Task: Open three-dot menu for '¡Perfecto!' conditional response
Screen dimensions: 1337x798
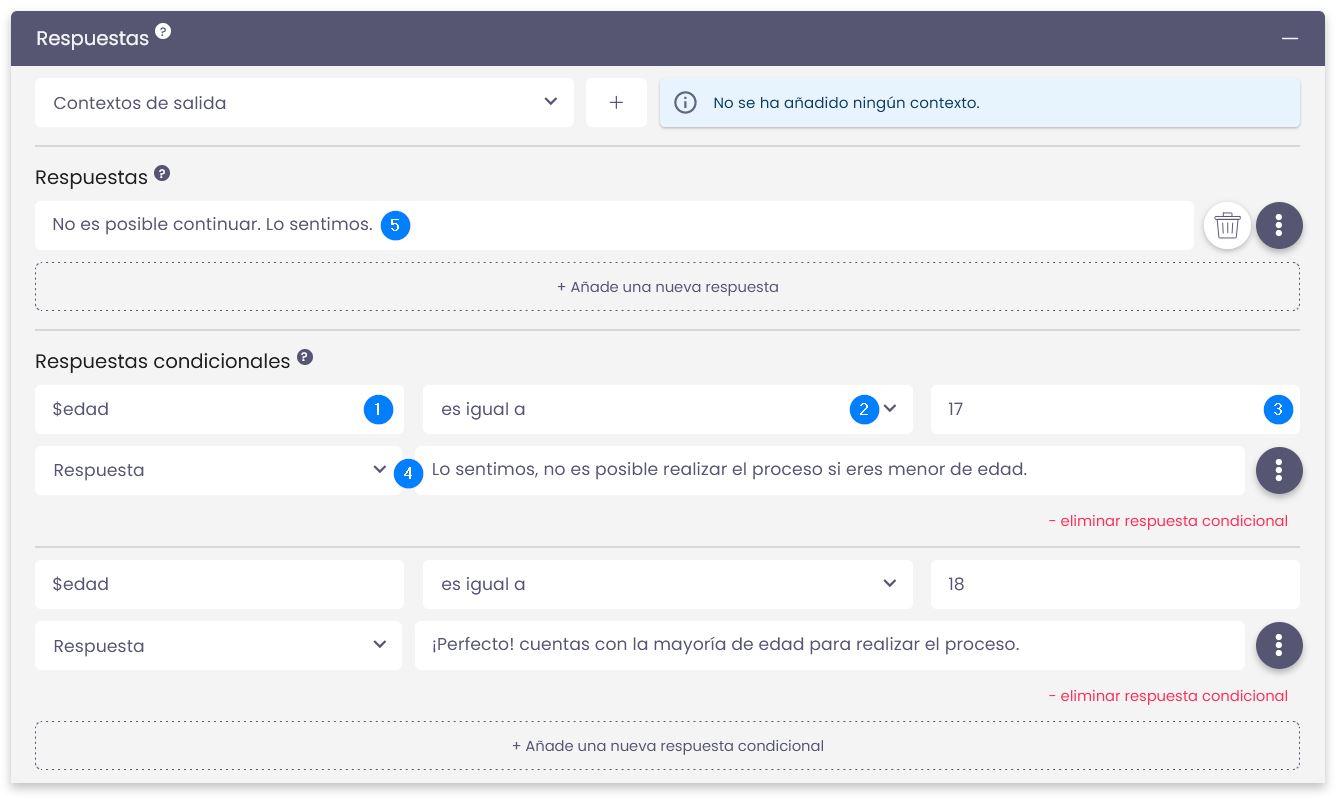Action: coord(1279,645)
